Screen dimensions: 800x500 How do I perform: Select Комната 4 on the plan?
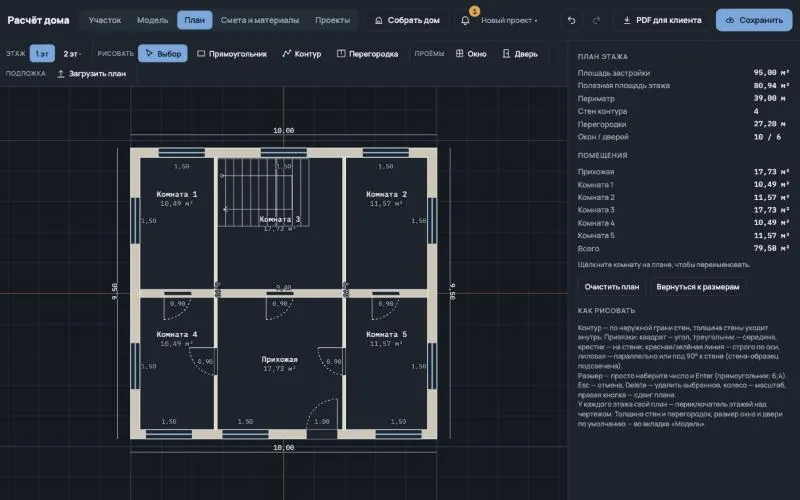(177, 334)
